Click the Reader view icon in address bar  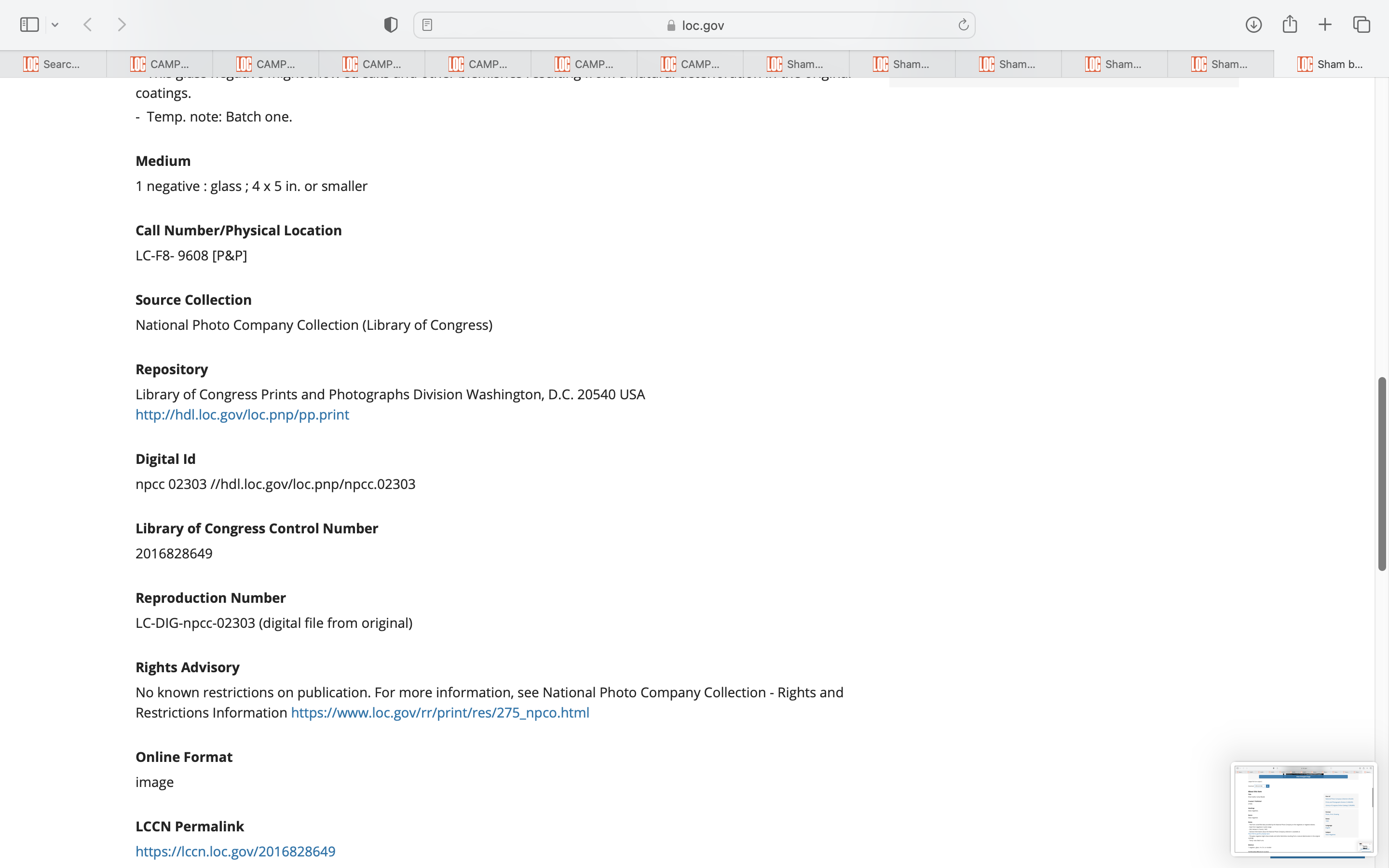[427, 25]
